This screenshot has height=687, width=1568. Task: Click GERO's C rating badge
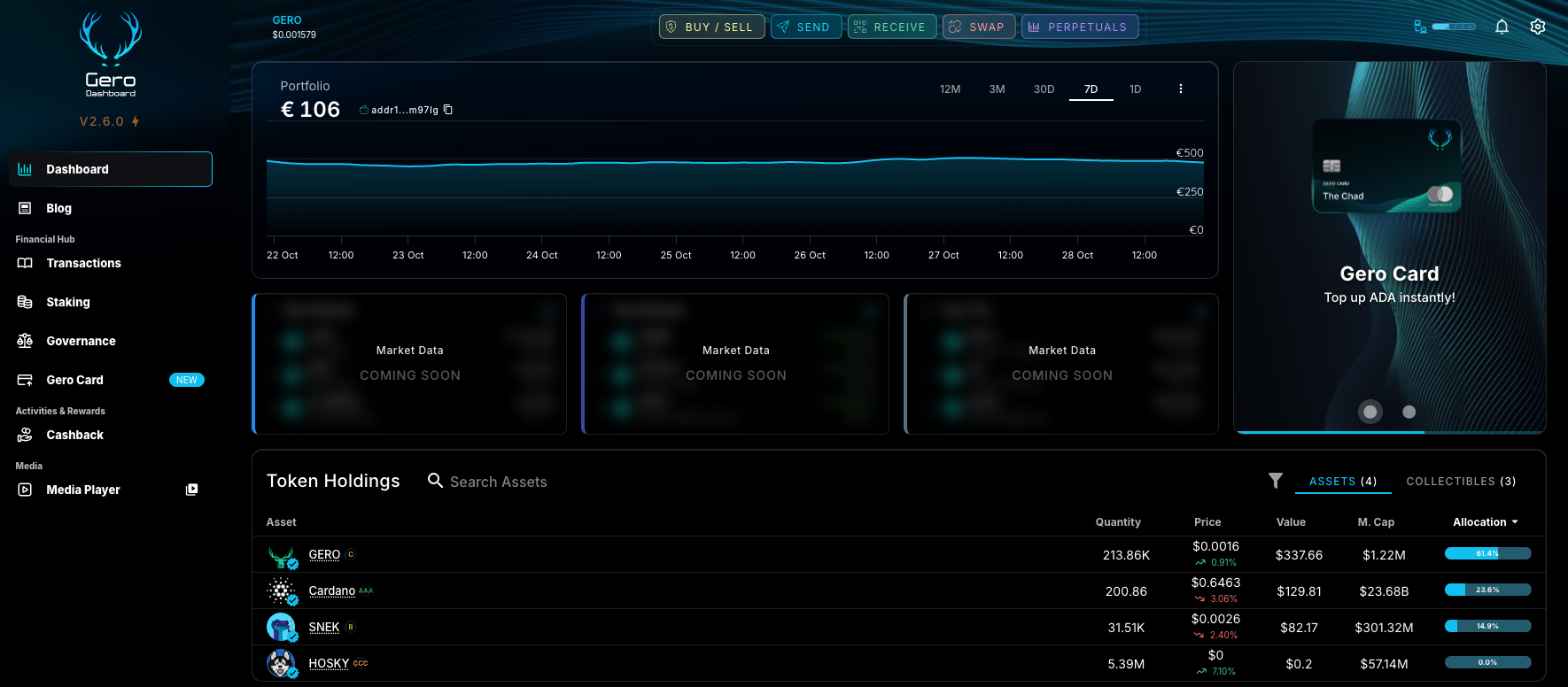tap(351, 554)
